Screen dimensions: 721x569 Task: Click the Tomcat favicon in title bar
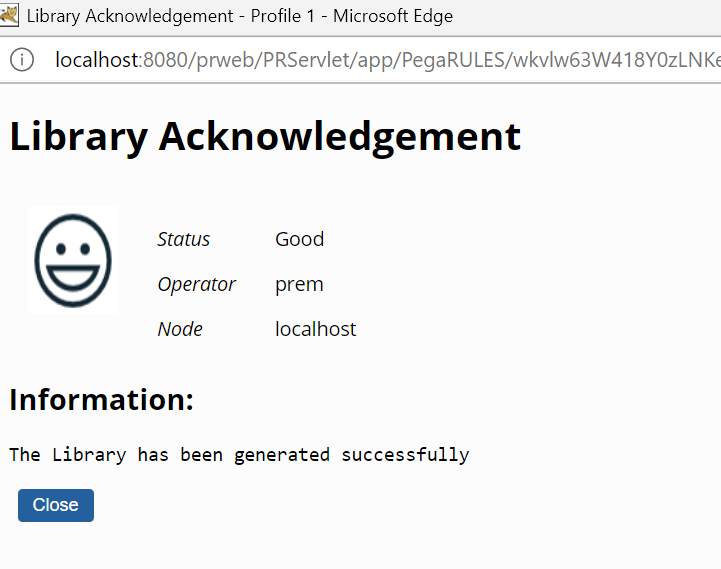pos(9,15)
